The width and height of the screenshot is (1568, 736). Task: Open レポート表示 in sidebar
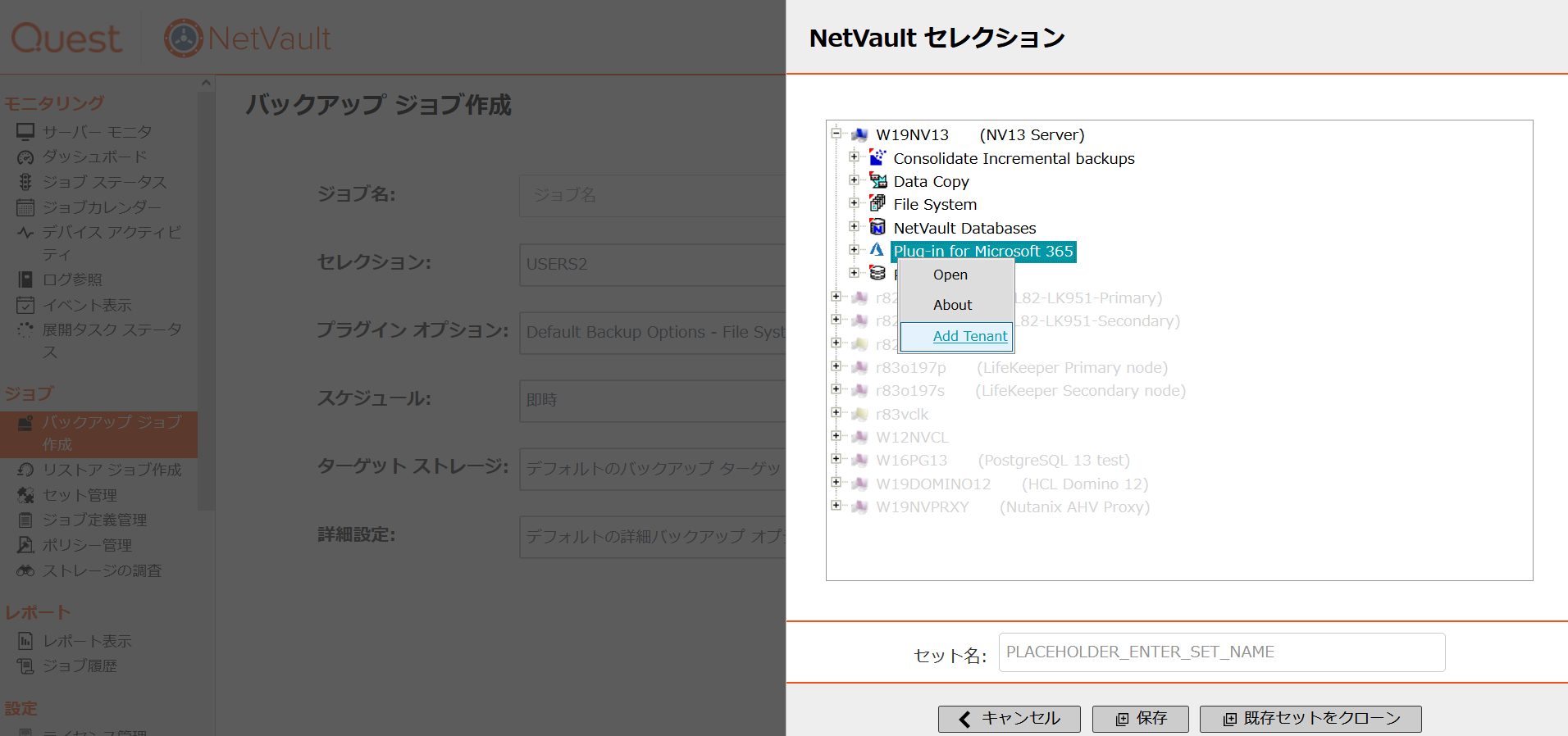tap(87, 641)
